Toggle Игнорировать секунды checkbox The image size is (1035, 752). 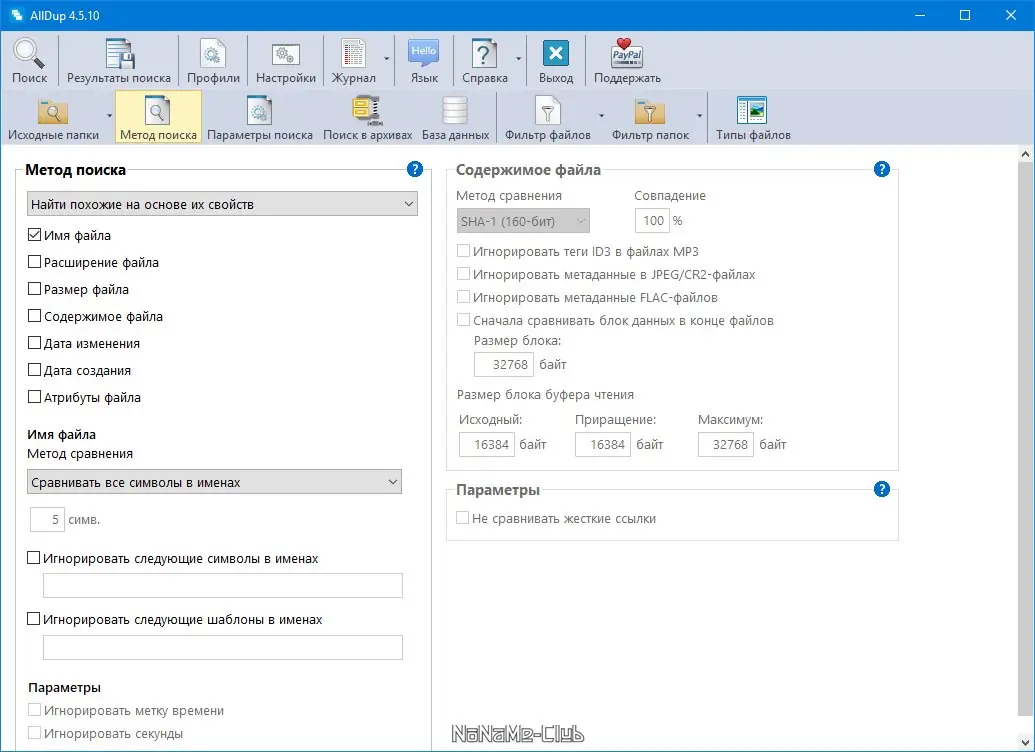[34, 733]
